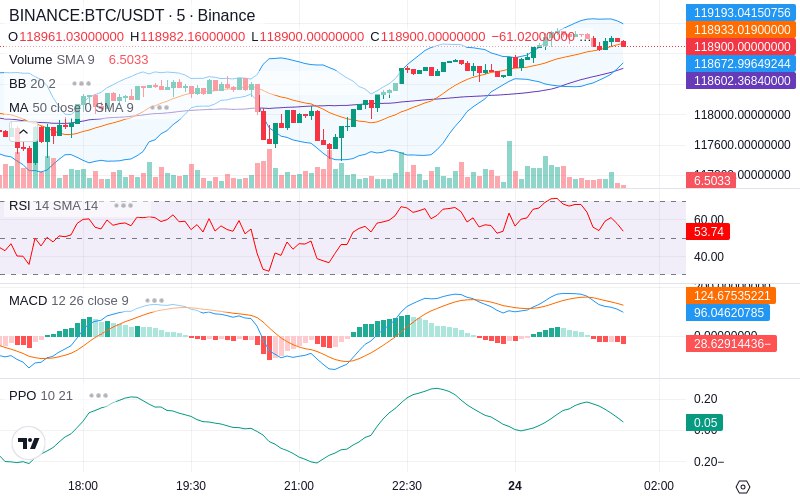Viewport: 800px width, 500px height.
Task: Open more options for MA 50 indicator
Action: coord(159,107)
